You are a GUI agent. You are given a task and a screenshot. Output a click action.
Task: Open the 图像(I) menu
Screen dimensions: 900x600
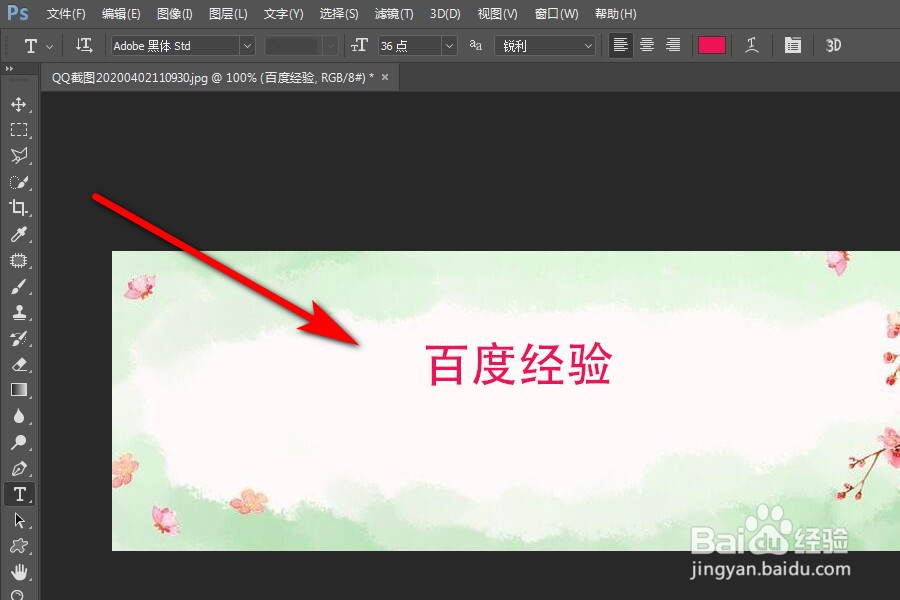174,14
